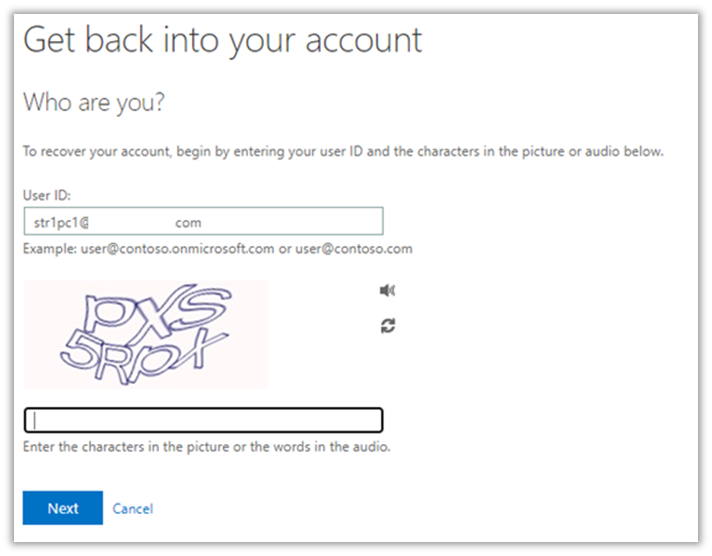Click the word 'Example:' below User ID
This screenshot has width=712, height=556.
tap(50, 248)
